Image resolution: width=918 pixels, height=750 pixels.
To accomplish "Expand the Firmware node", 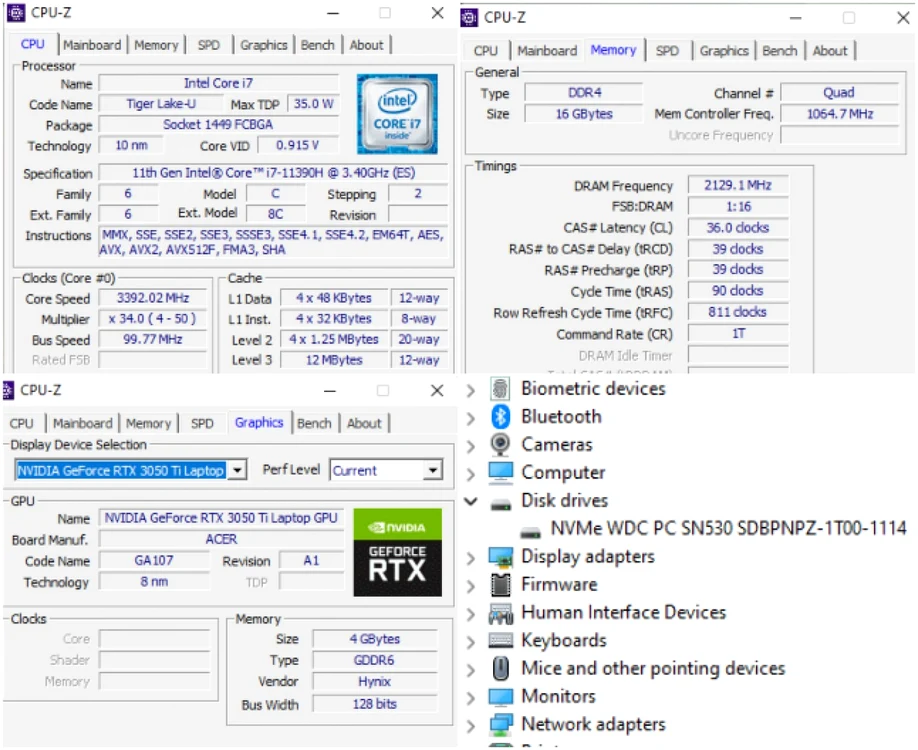I will tap(471, 585).
